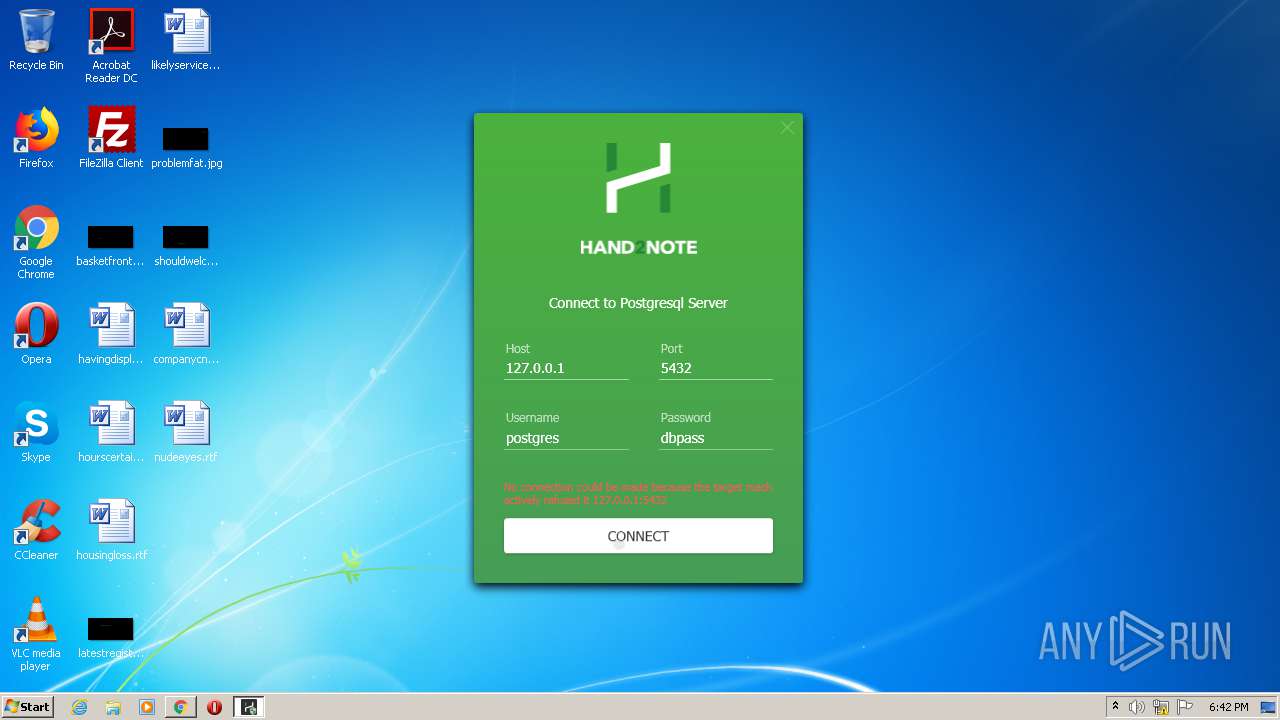
Task: Show hidden system tray icons
Action: click(1115, 707)
